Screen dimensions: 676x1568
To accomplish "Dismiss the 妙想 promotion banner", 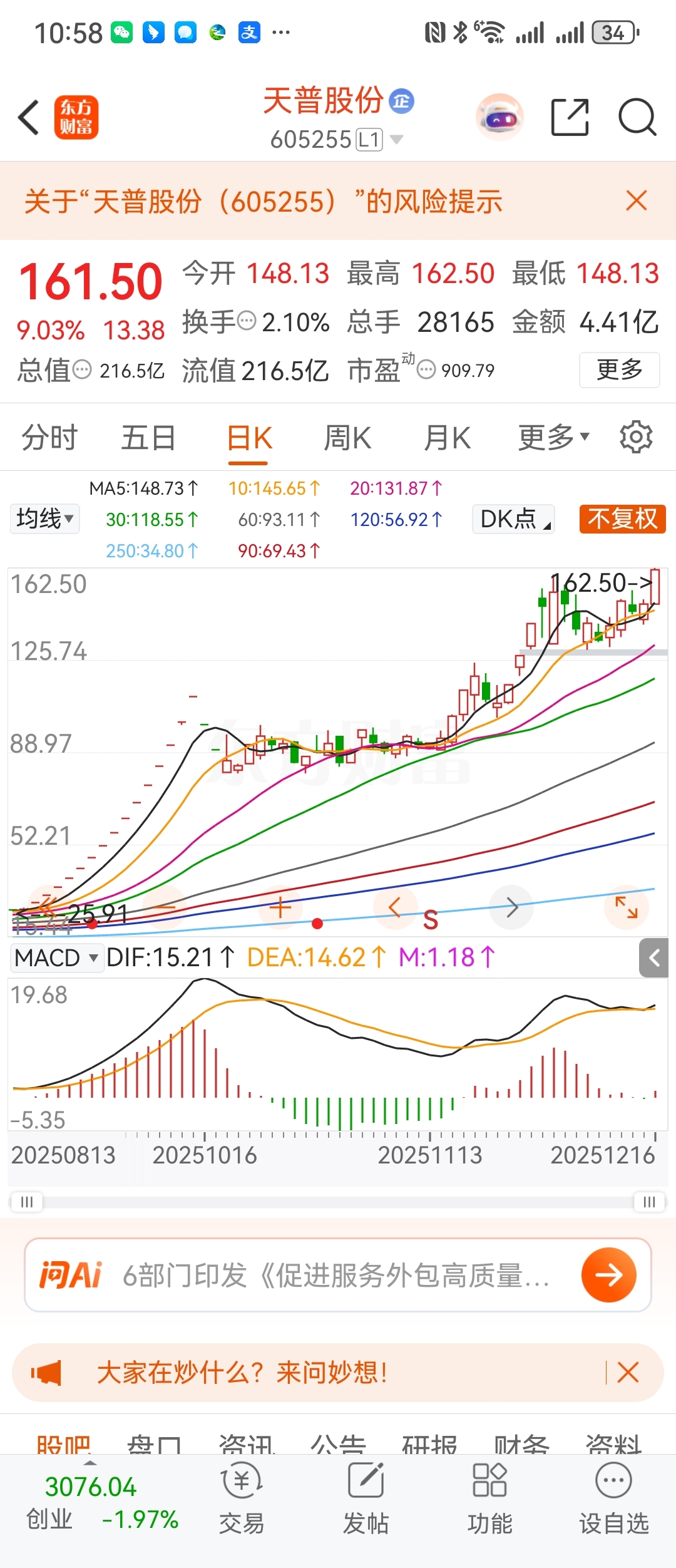I will point(628,1372).
